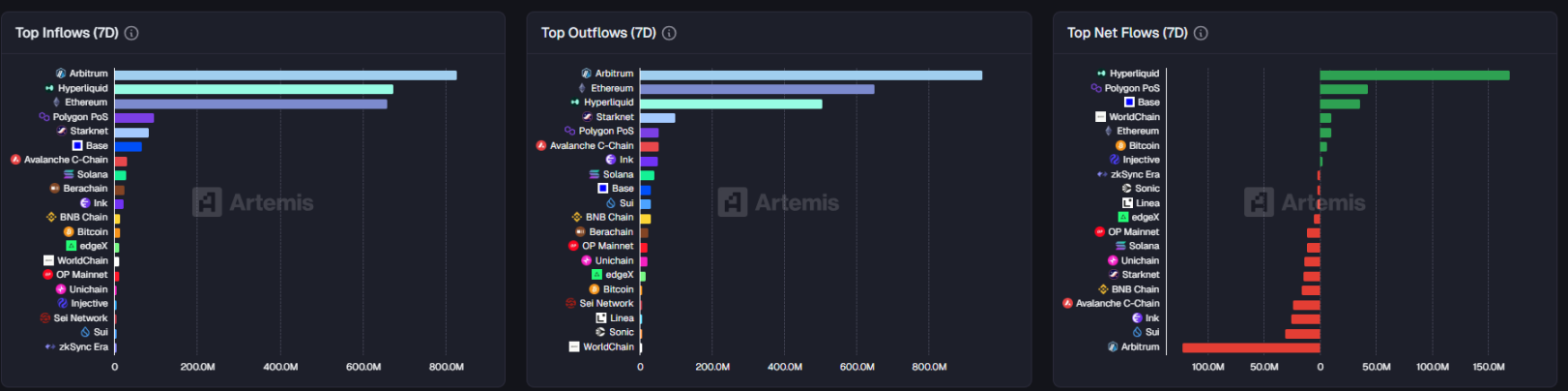Select the red Arbitrum bar in Top Net Flows
1568x391 pixels.
coord(1250,347)
